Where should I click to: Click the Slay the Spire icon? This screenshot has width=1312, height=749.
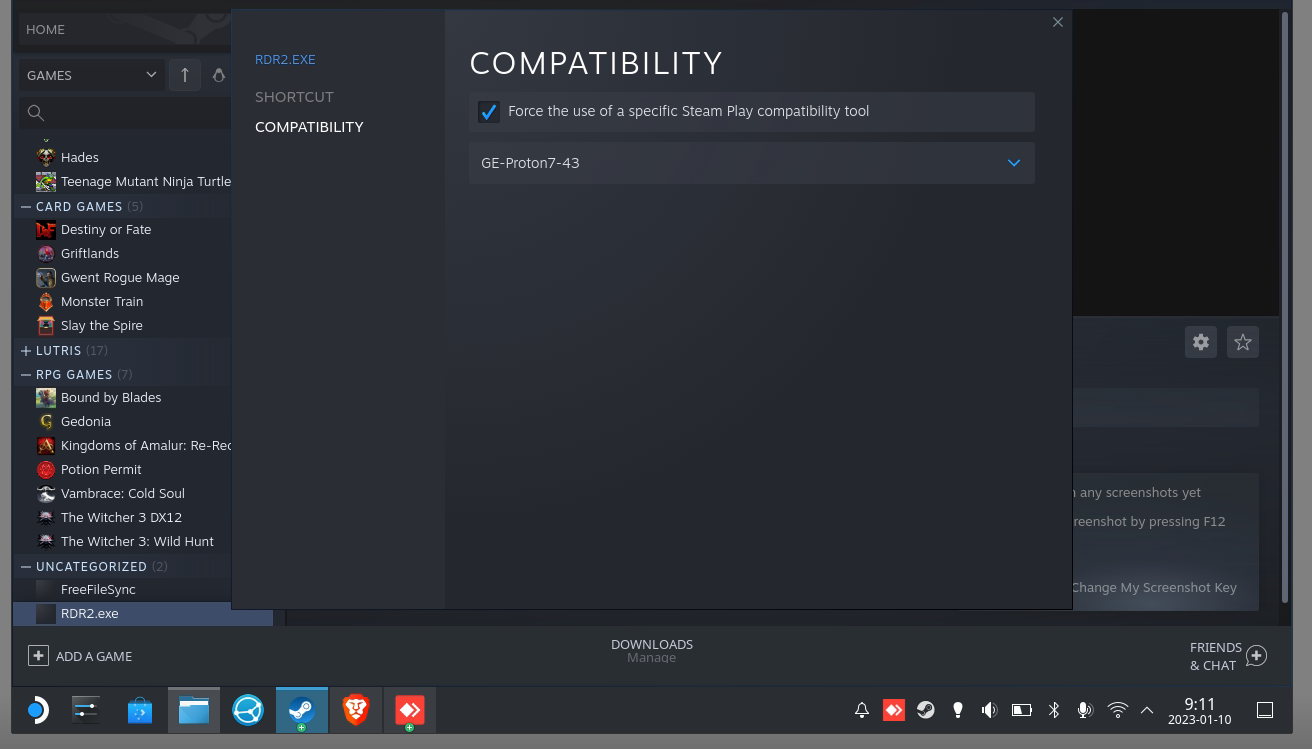click(46, 326)
